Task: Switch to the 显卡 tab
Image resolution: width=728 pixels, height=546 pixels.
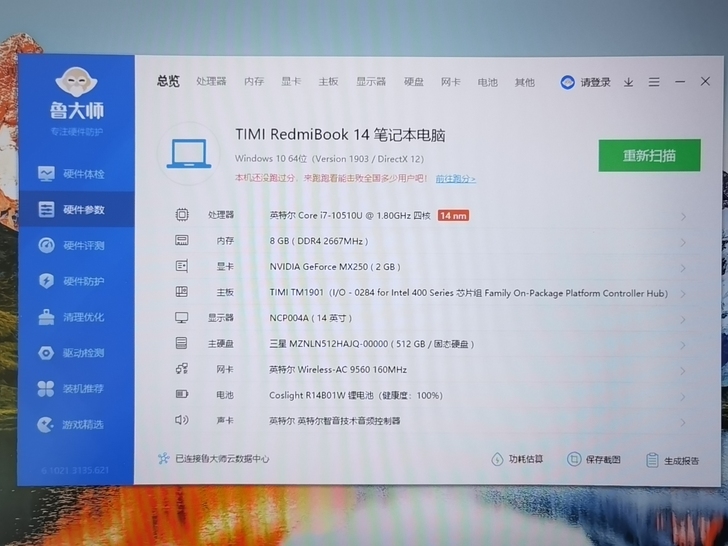Action: [x=291, y=81]
